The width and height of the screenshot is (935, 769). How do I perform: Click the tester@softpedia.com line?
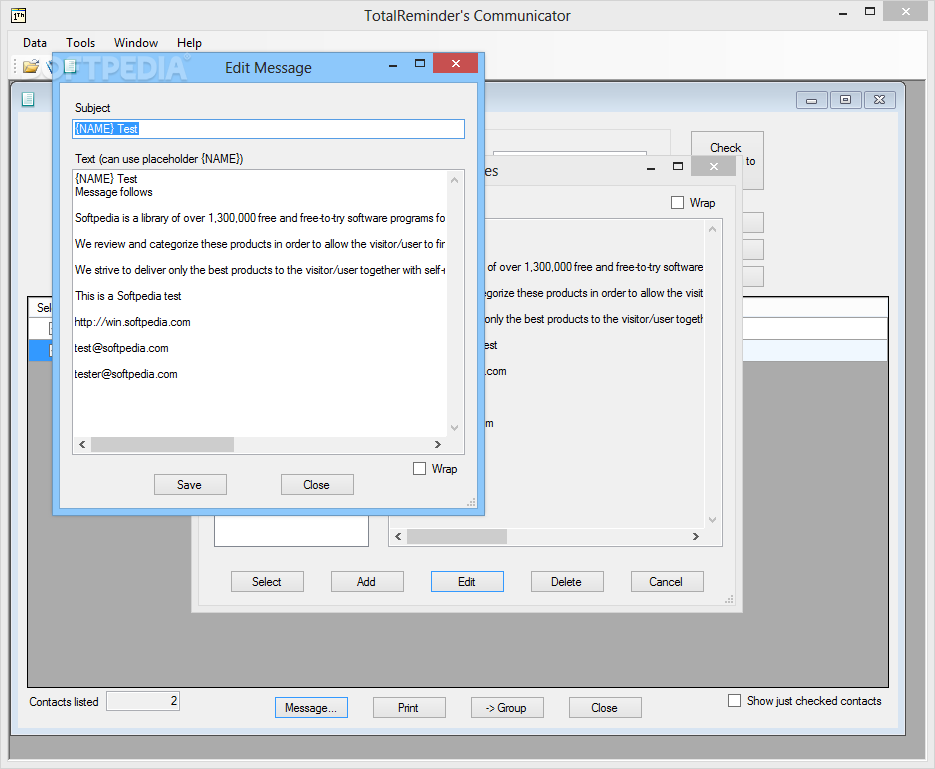[126, 374]
